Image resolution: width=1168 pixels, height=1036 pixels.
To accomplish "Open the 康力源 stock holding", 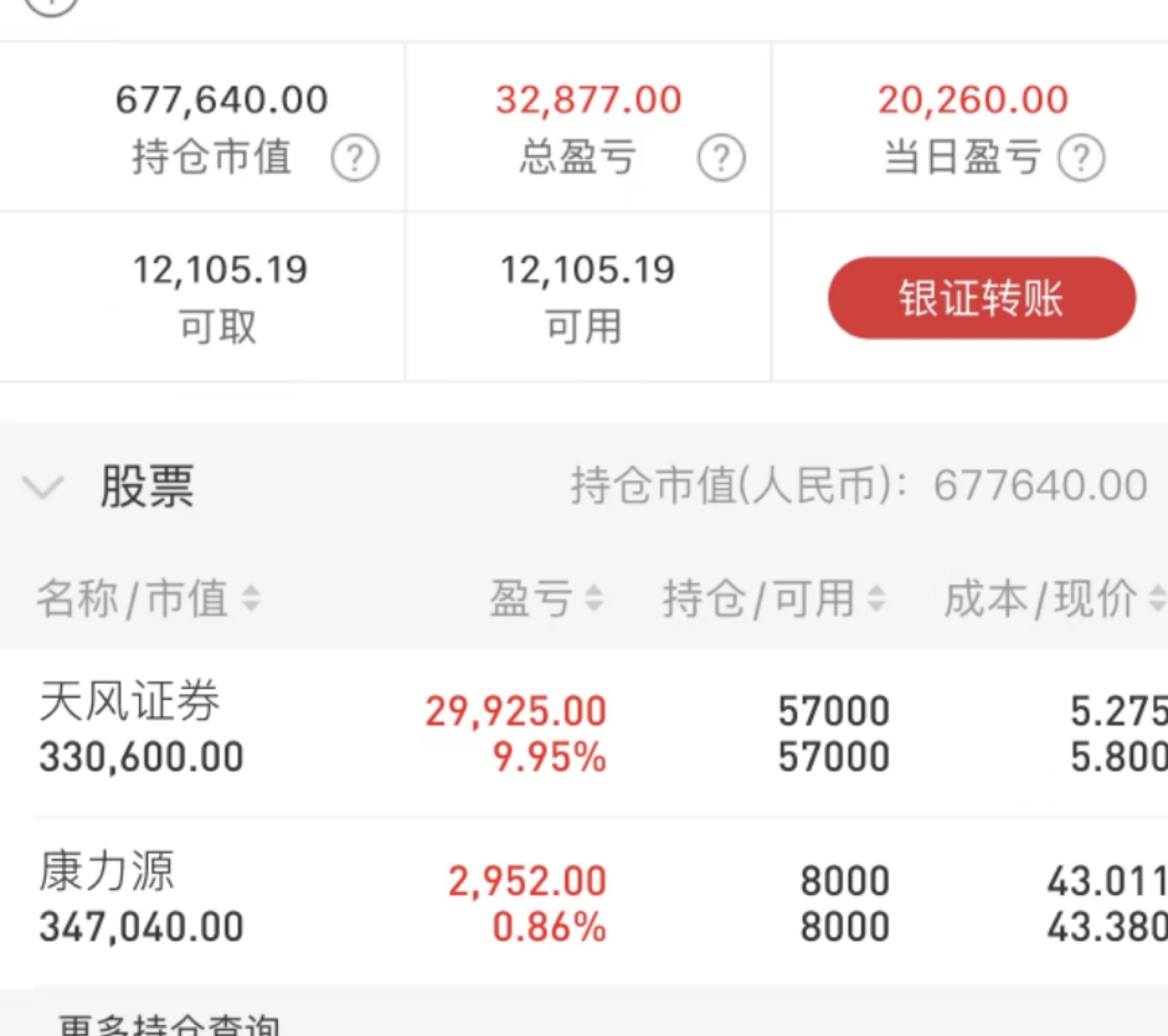I will tap(584, 903).
